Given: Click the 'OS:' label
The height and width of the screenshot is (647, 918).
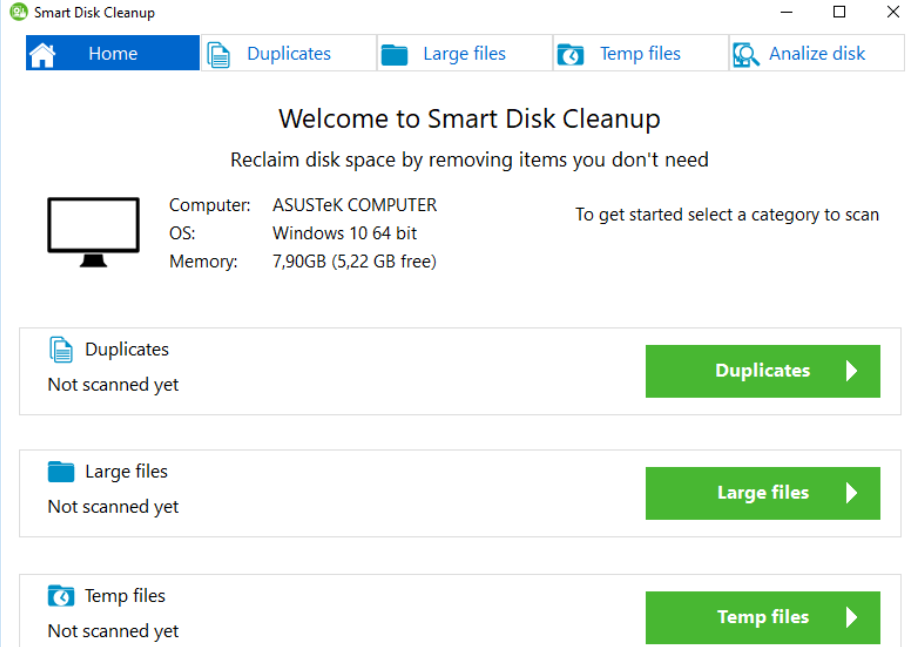Looking at the screenshot, I should pos(182,233).
